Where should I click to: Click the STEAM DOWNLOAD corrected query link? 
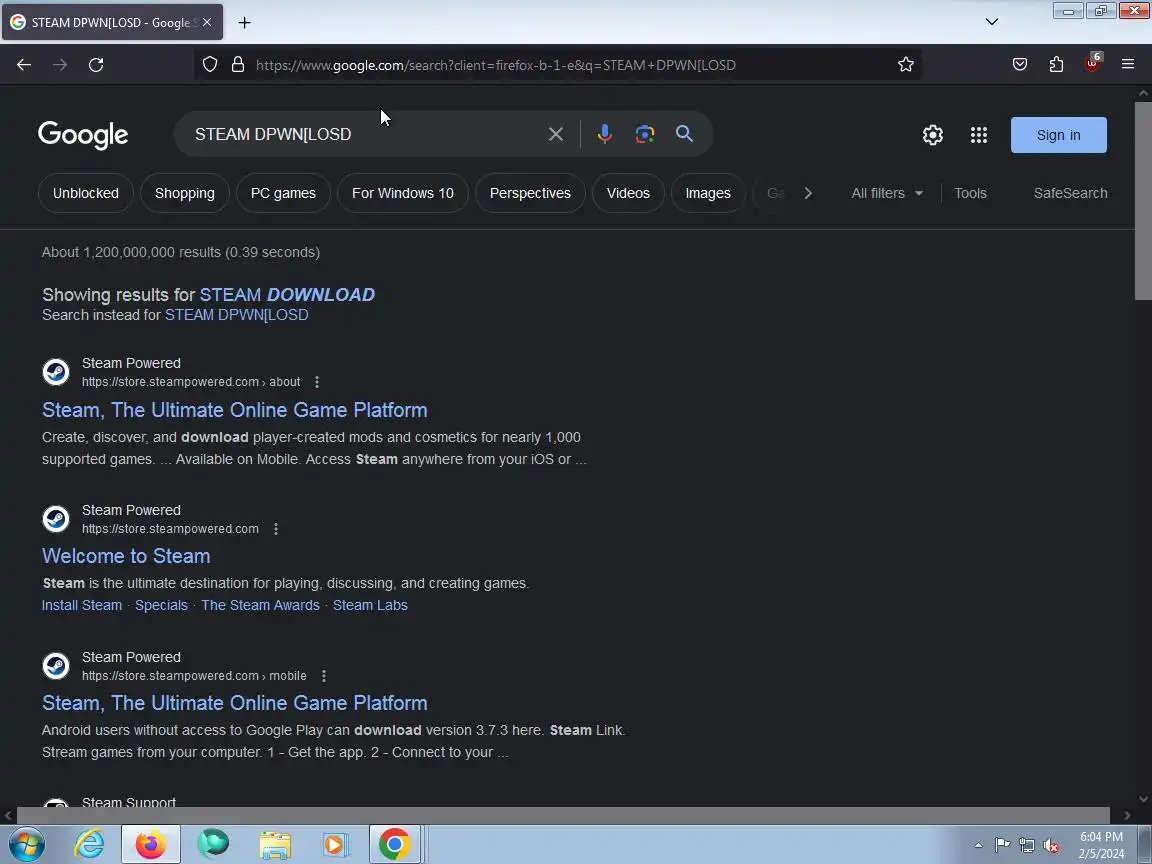pos(287,295)
